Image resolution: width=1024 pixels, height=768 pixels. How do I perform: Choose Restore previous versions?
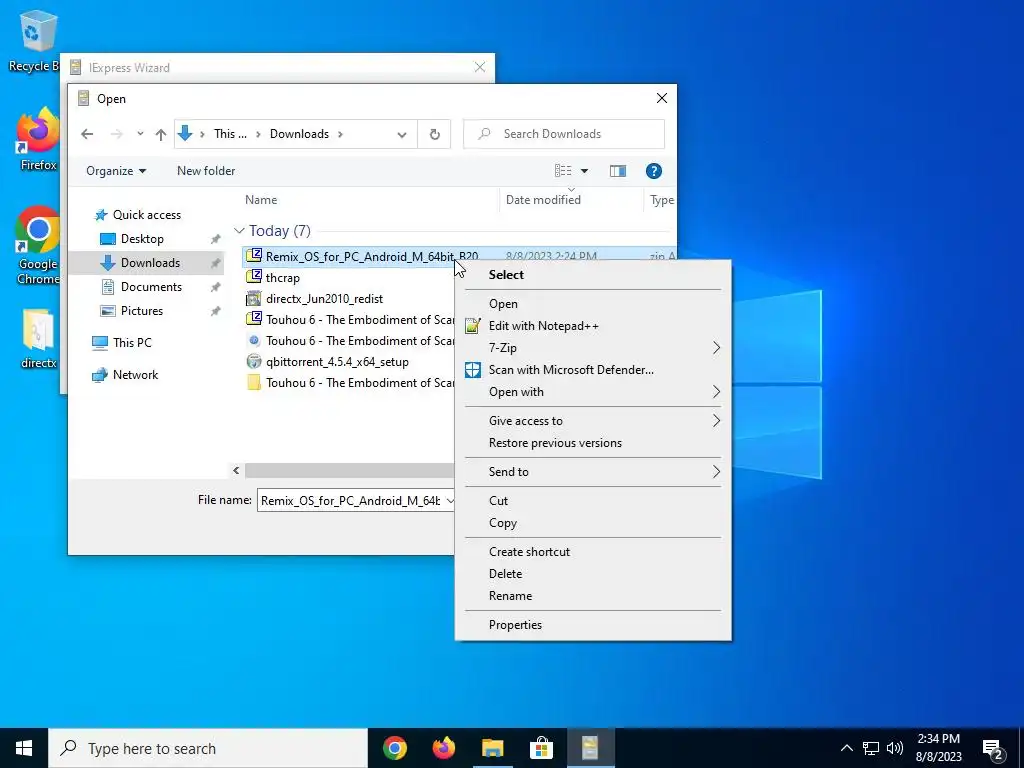(593, 443)
